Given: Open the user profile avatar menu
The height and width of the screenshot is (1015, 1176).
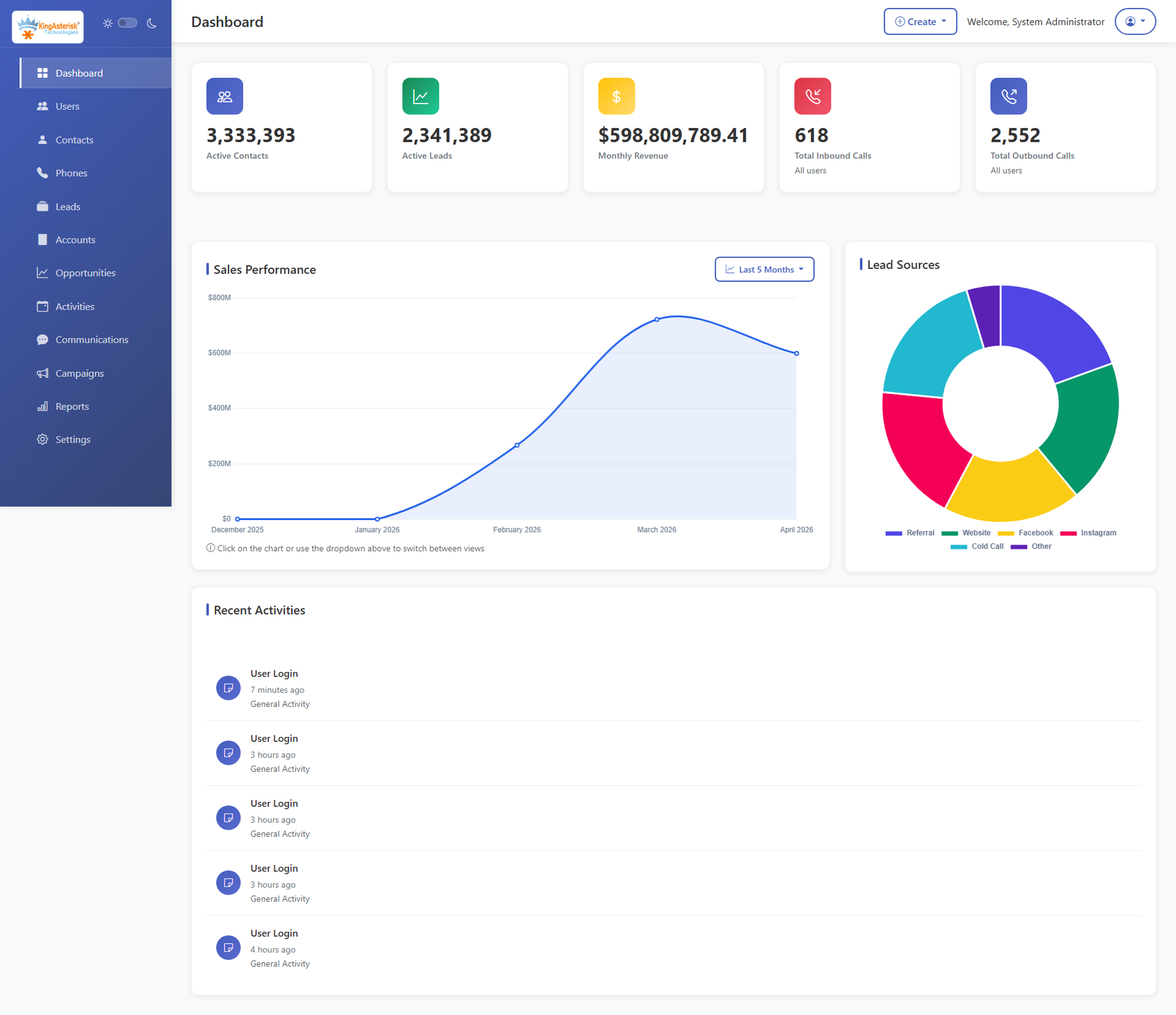Looking at the screenshot, I should pyautogui.click(x=1131, y=21).
